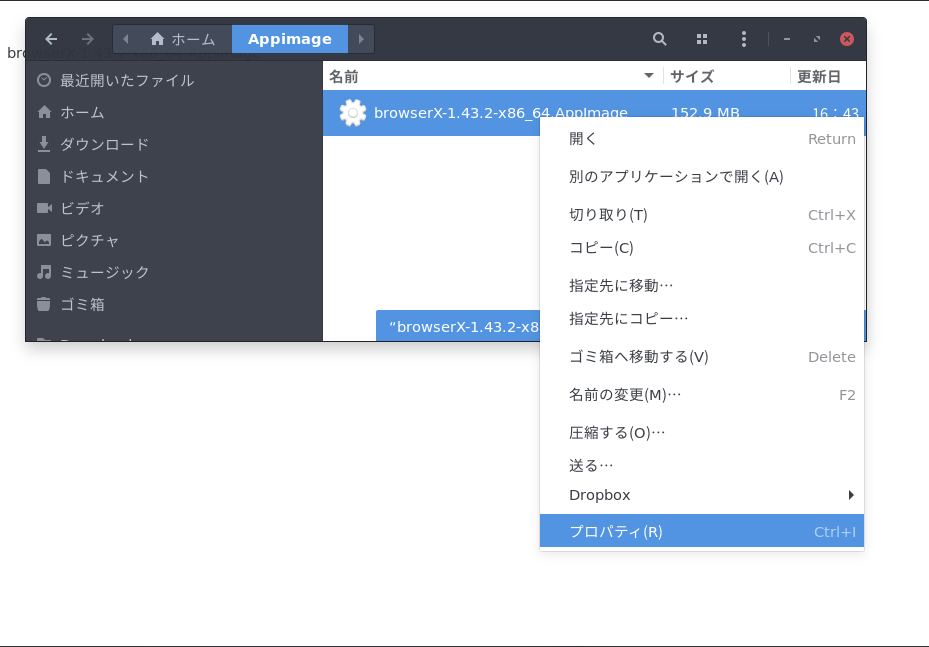Click the back navigation arrow
Screen dimensions: 929x647
[51, 39]
